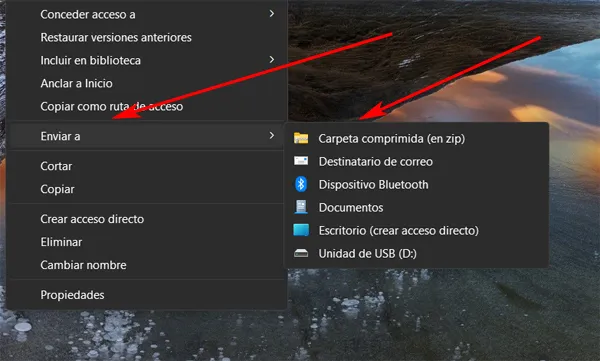The image size is (600, 361).
Task: Click the mail envelope icon
Action: point(301,161)
